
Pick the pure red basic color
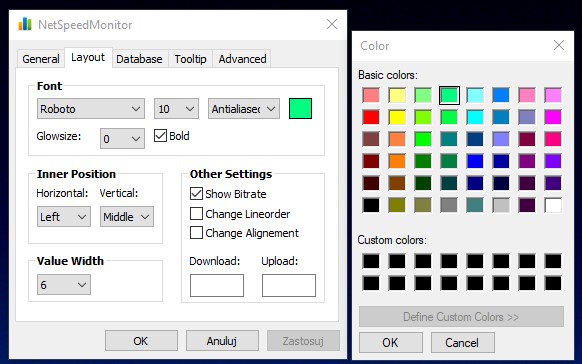[x=371, y=117]
